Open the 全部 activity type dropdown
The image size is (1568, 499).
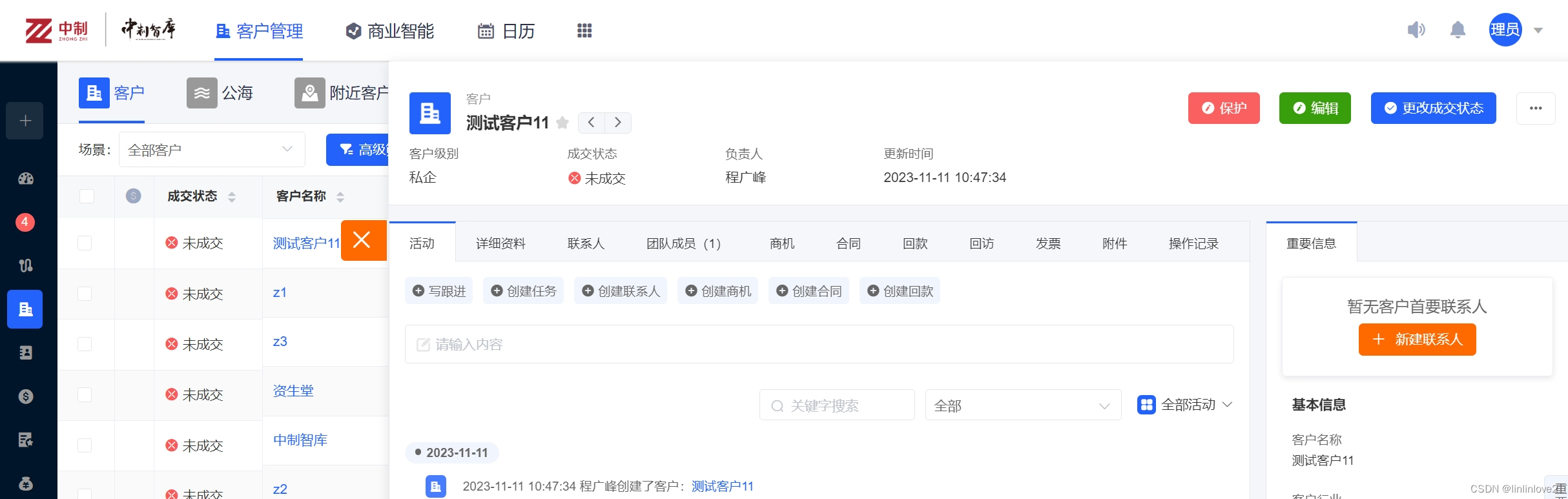click(1023, 405)
